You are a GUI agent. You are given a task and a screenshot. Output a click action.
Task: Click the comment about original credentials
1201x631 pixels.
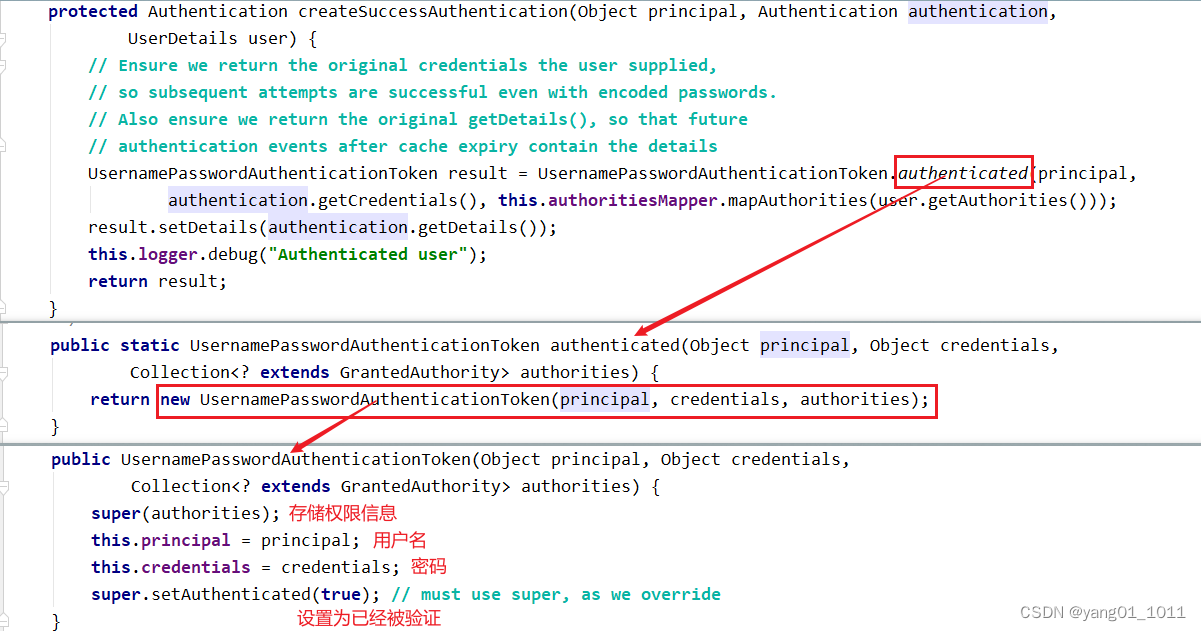[x=400, y=65]
